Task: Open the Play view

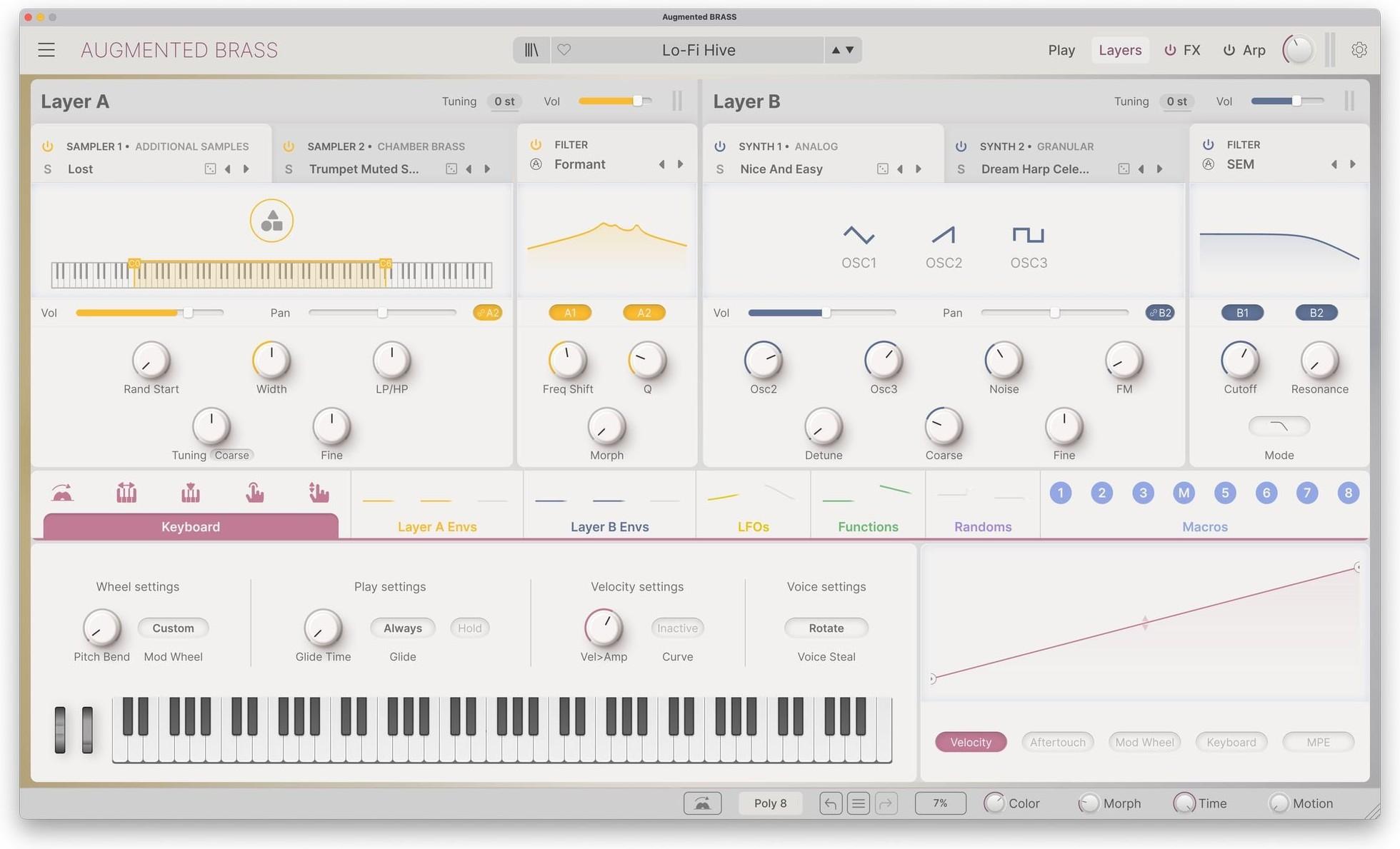Action: (1061, 49)
